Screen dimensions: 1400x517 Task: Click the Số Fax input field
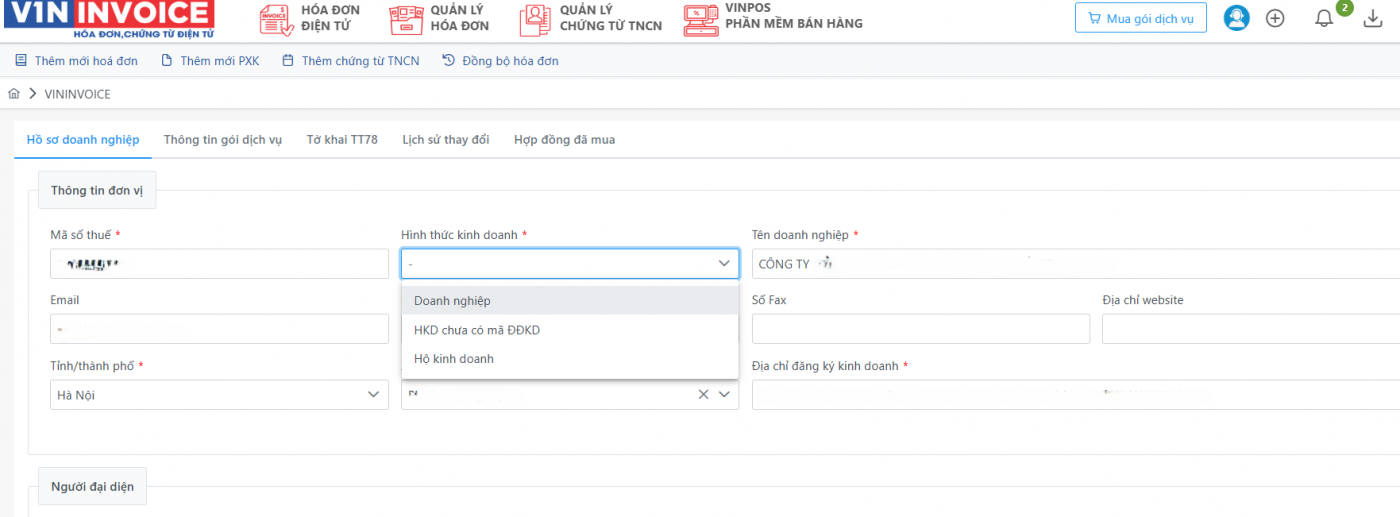coord(921,329)
